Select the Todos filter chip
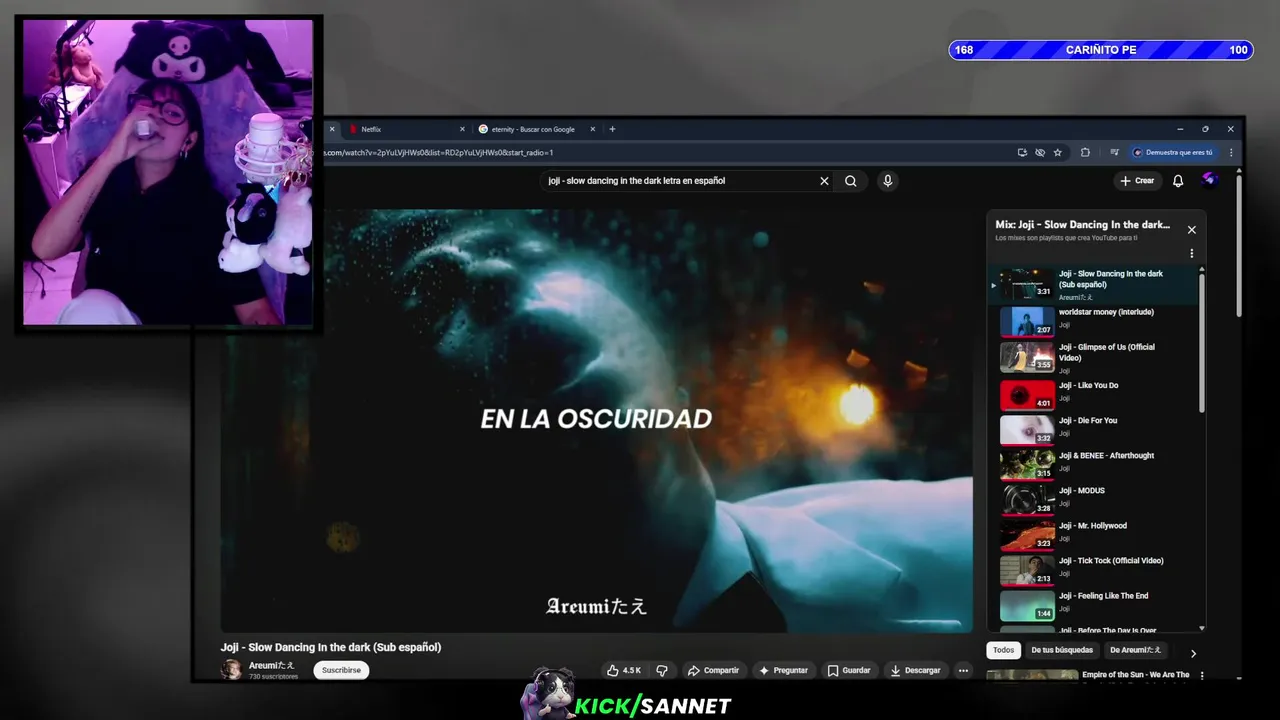 coord(1003,650)
